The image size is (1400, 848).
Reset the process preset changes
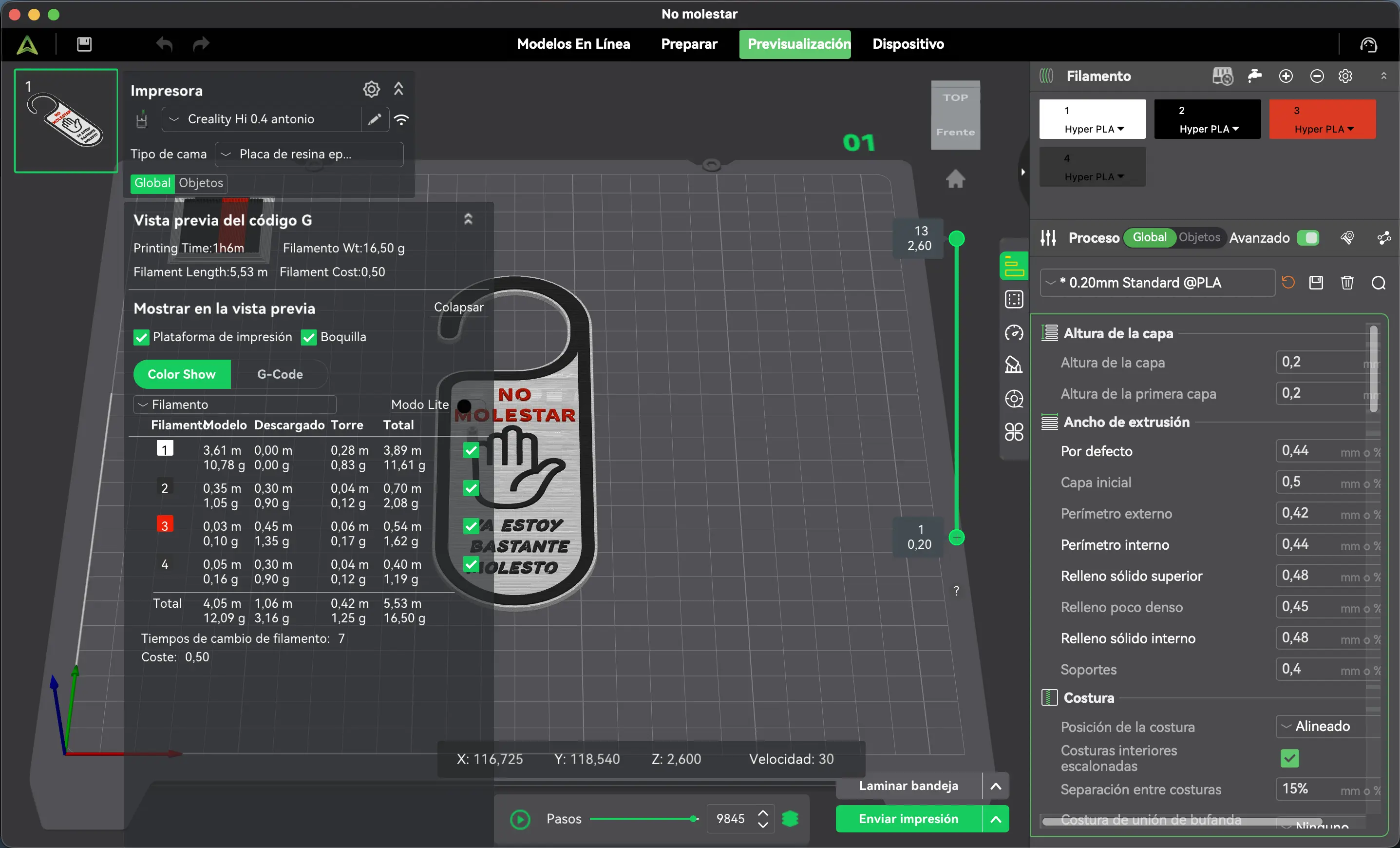tap(1288, 283)
